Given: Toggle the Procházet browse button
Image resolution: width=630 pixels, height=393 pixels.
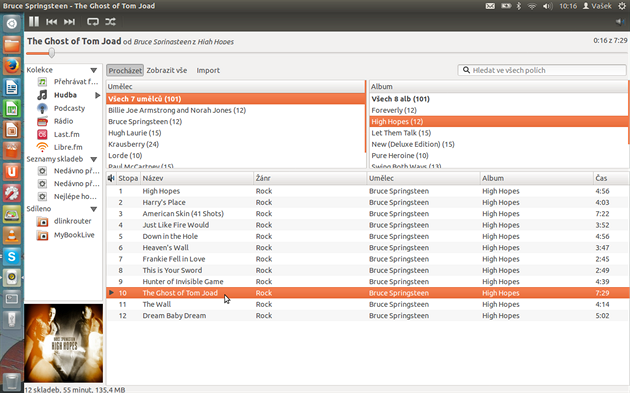Looking at the screenshot, I should point(125,70).
